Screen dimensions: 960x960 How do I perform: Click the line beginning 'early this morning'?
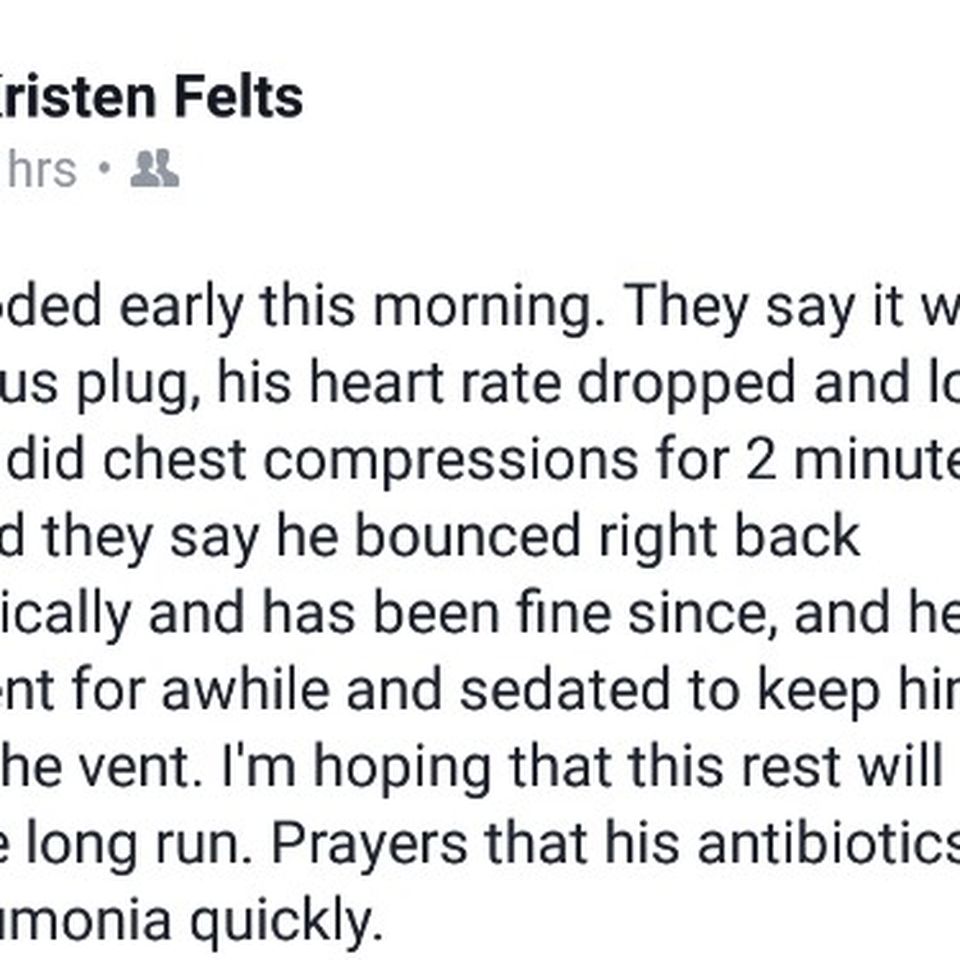pyautogui.click(x=480, y=307)
